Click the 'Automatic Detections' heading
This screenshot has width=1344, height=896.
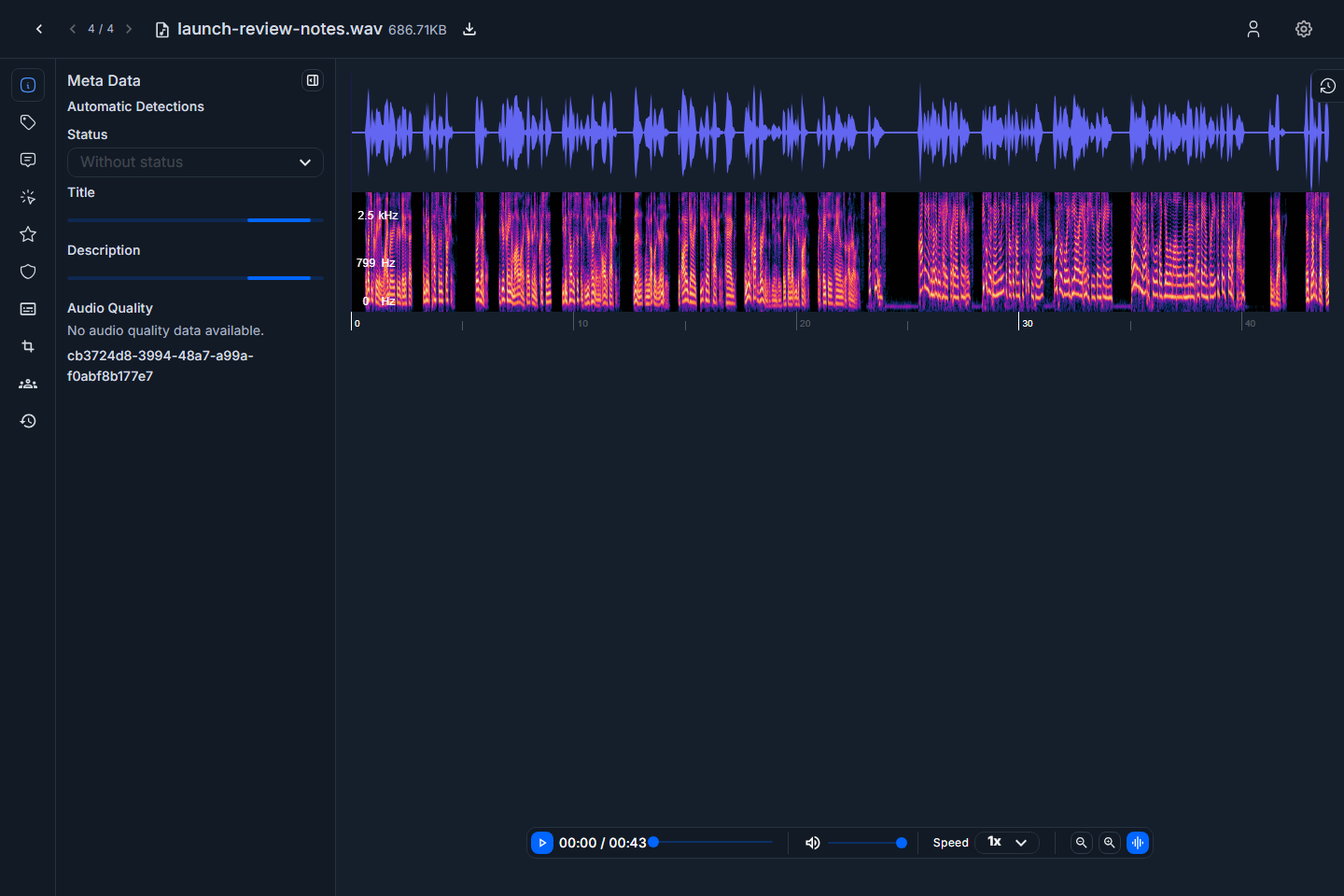coord(135,106)
